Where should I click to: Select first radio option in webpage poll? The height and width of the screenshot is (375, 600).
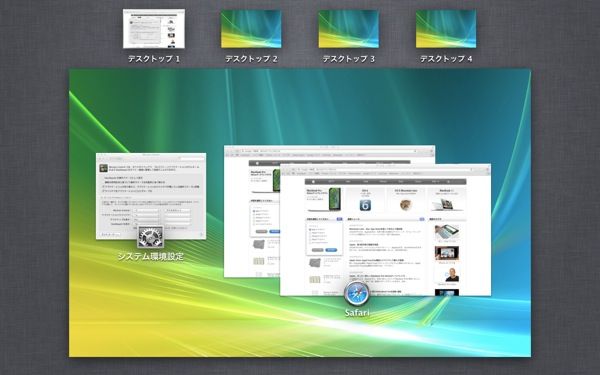[x=310, y=230]
